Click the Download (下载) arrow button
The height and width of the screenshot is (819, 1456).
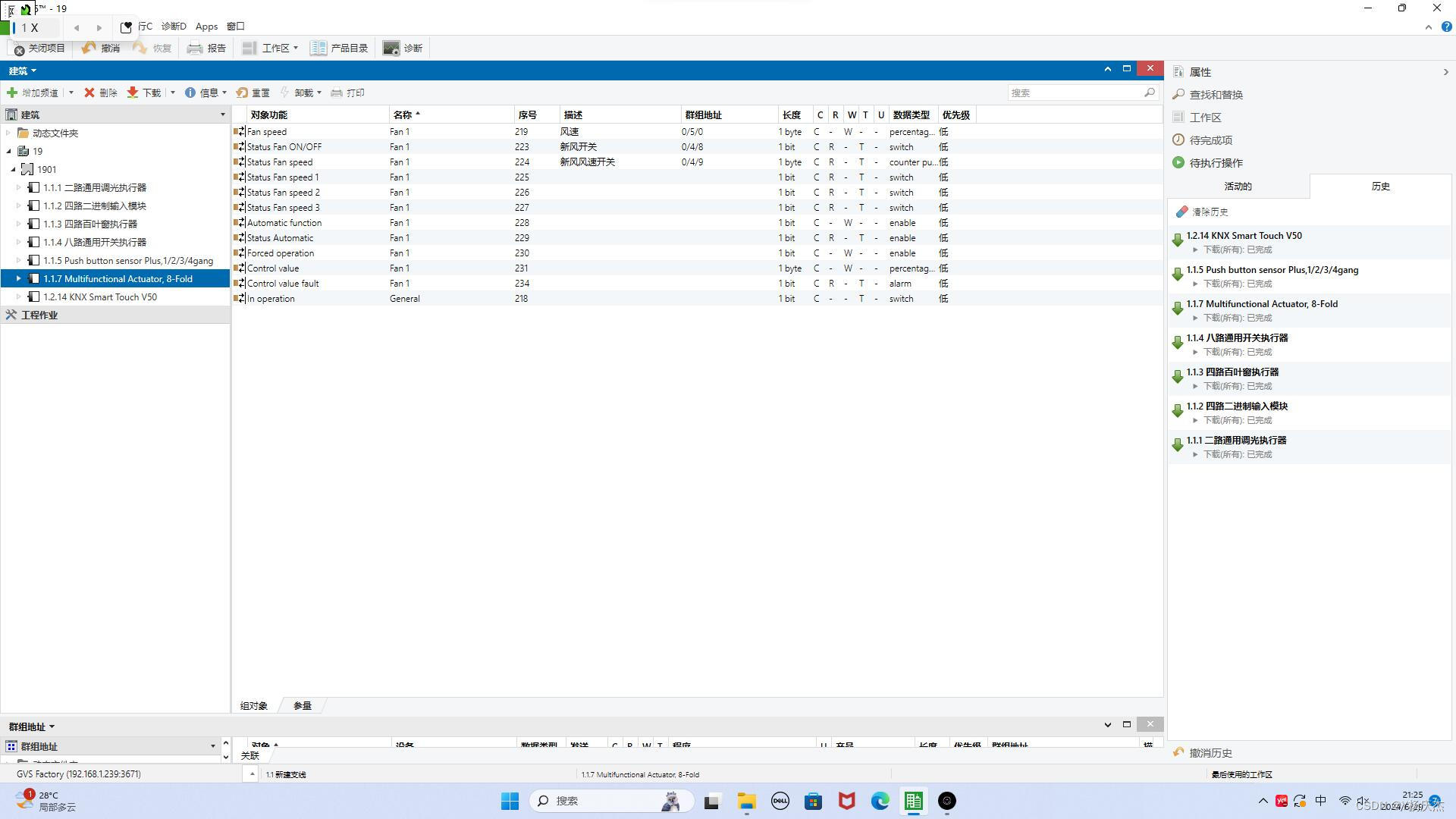(133, 93)
